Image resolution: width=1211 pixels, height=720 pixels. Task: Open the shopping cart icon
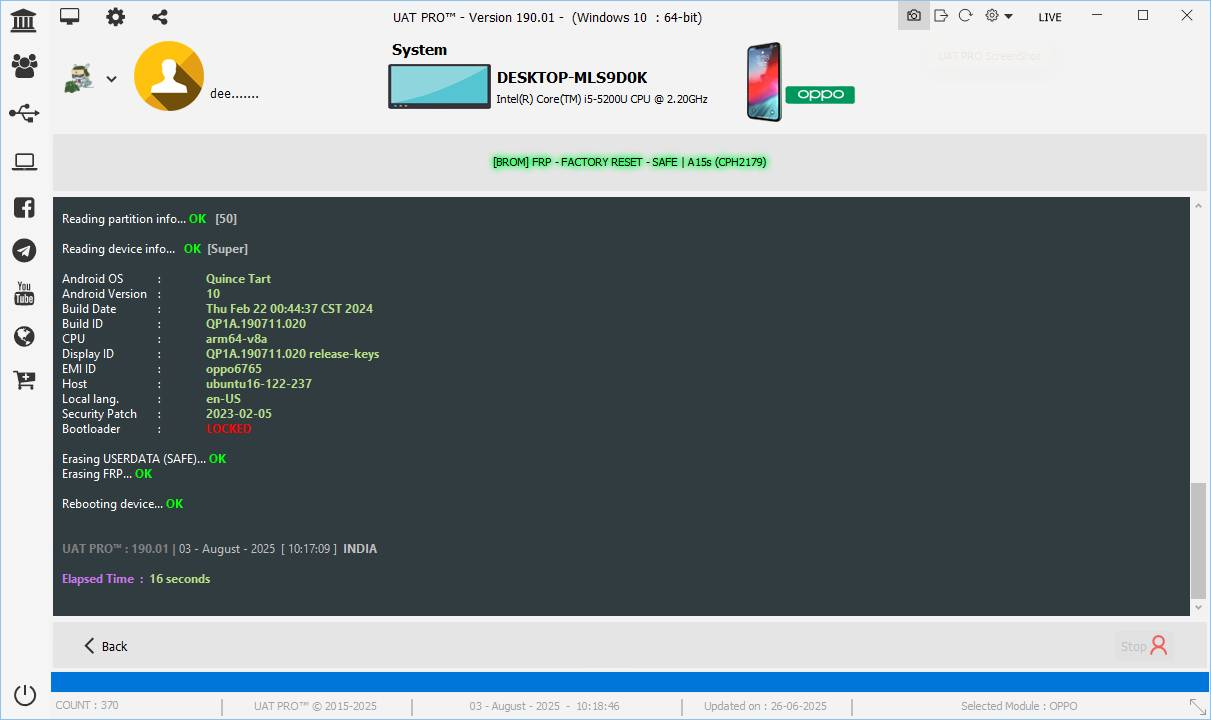point(24,380)
